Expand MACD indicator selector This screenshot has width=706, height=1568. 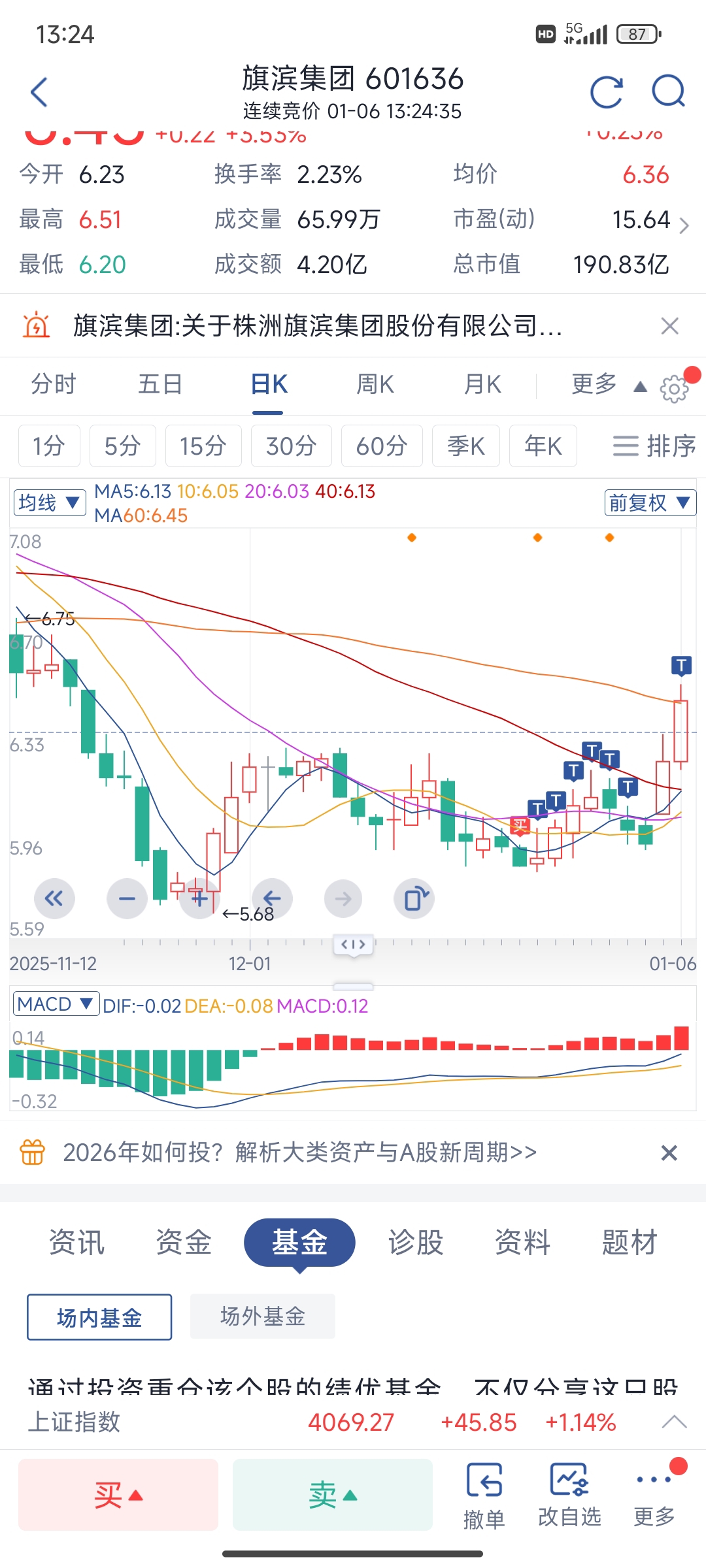point(56,1004)
